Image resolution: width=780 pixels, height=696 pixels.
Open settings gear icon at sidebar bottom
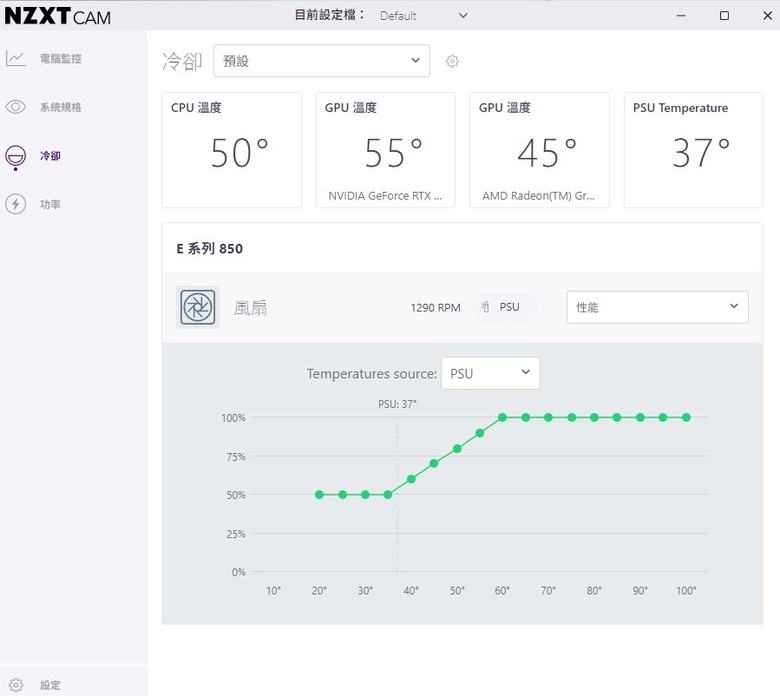click(15, 685)
